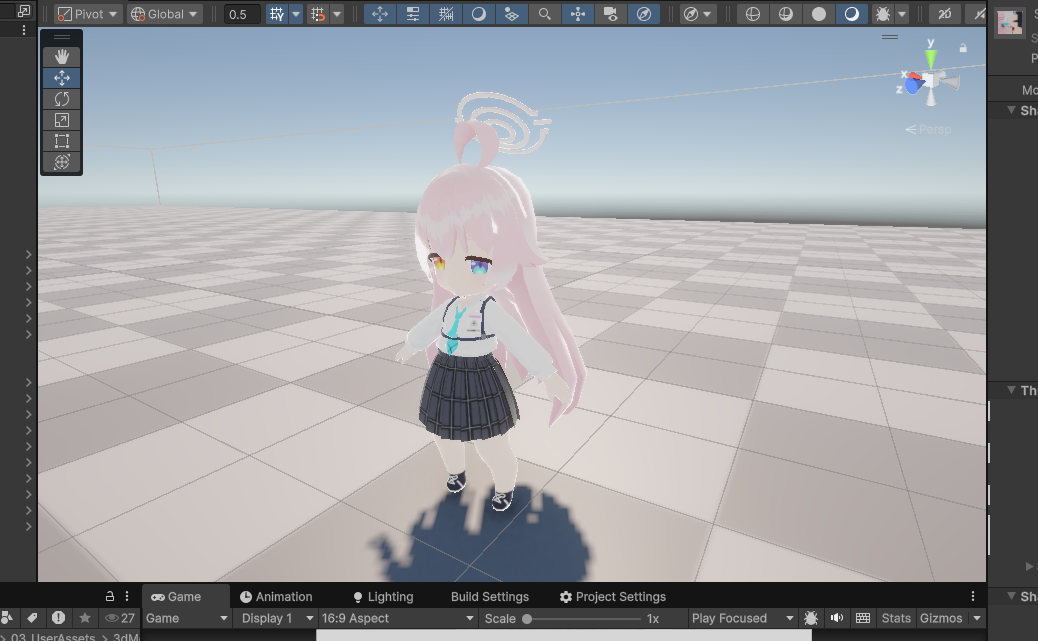Screen dimensions: 1038x641
Task: Toggle grid snapping magnet icon
Action: pyautogui.click(x=318, y=14)
